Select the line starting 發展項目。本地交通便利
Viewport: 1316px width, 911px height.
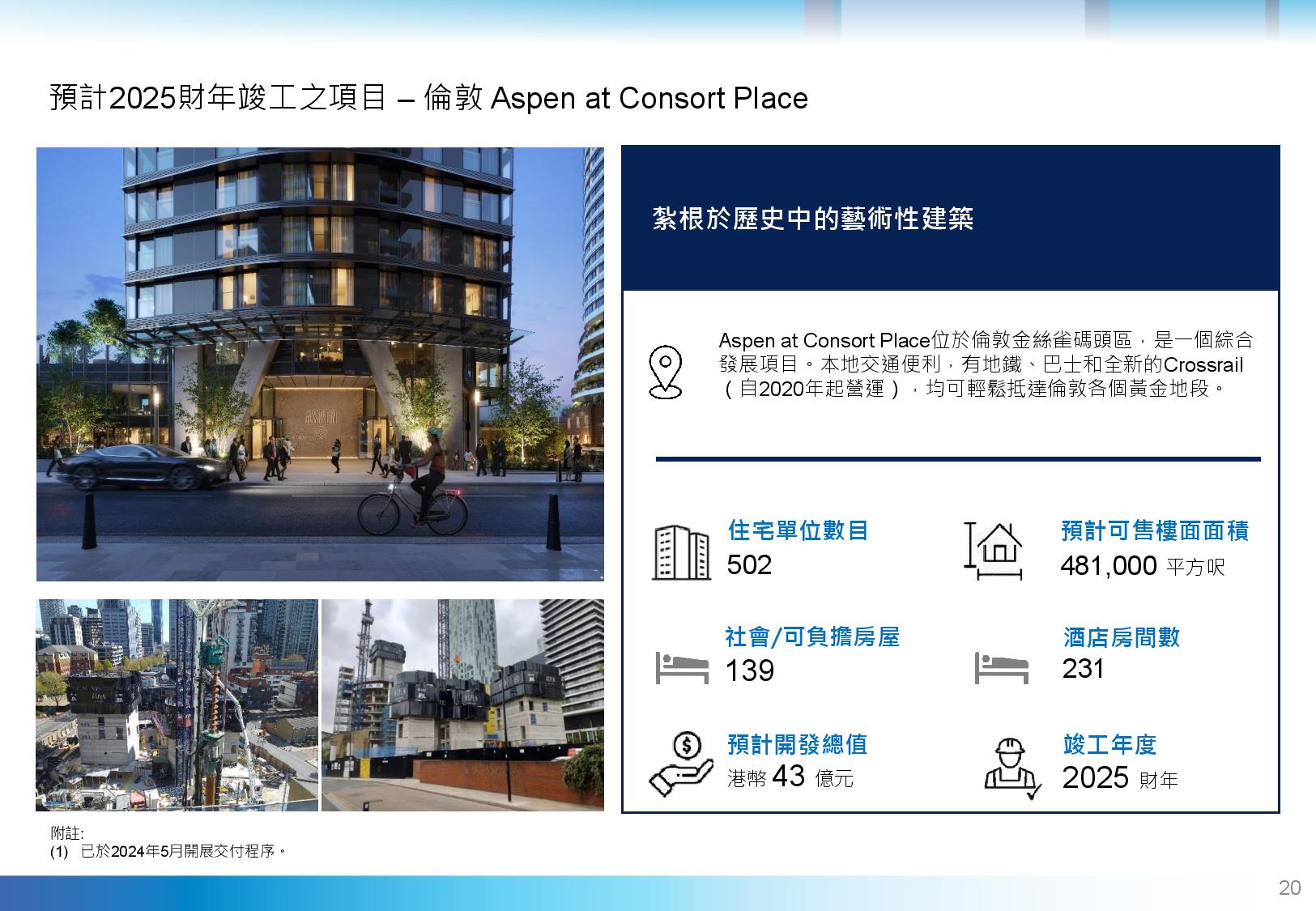point(981,364)
